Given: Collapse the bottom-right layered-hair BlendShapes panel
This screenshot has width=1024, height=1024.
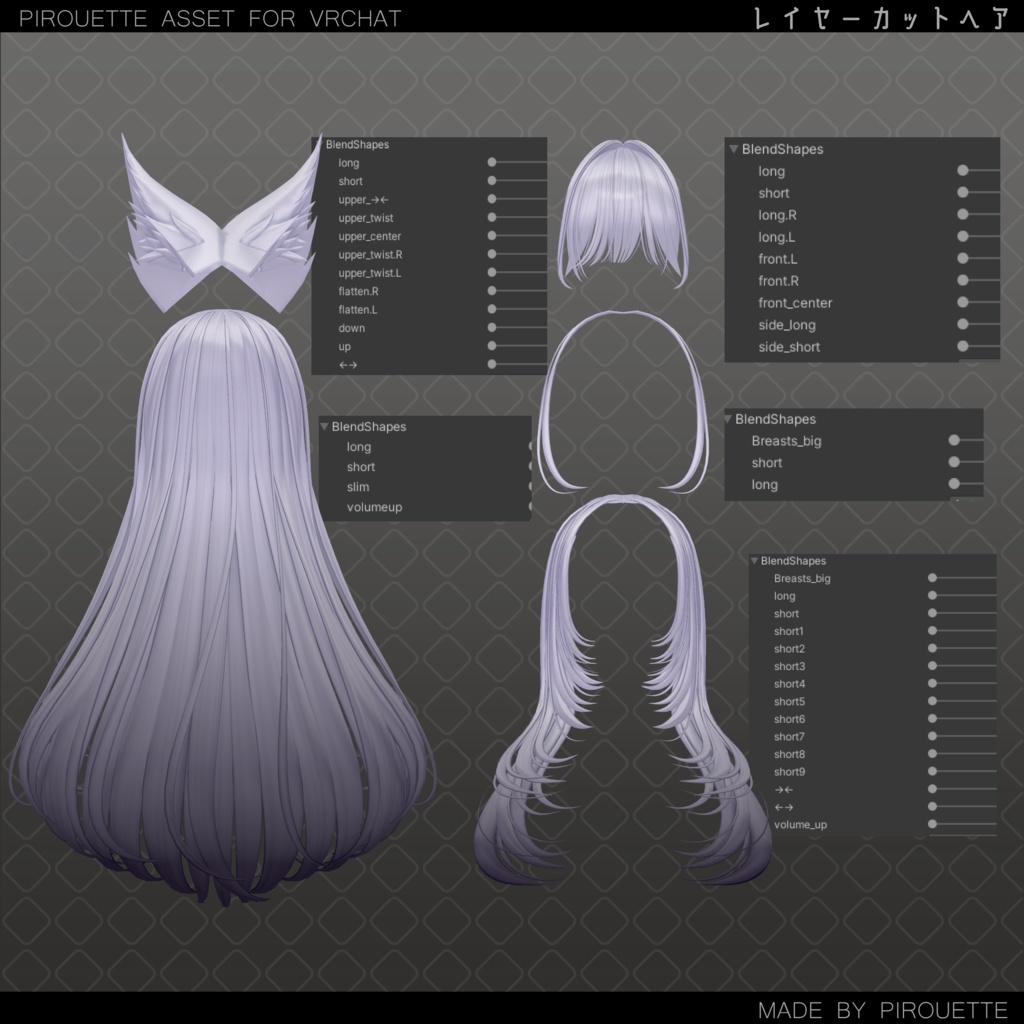Looking at the screenshot, I should click(753, 561).
